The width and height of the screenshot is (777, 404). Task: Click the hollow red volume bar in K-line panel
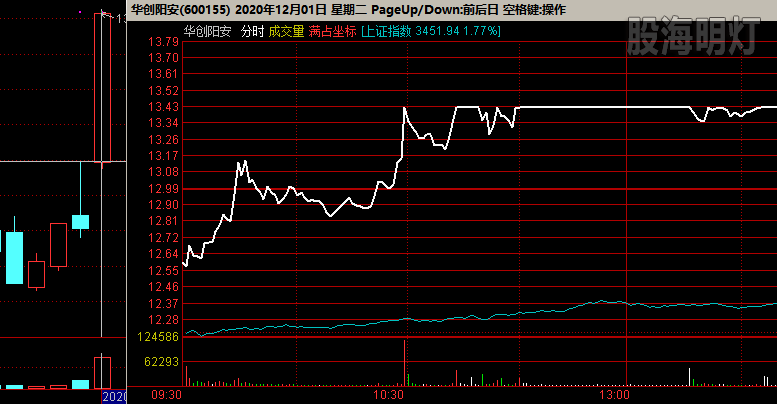click(103, 373)
